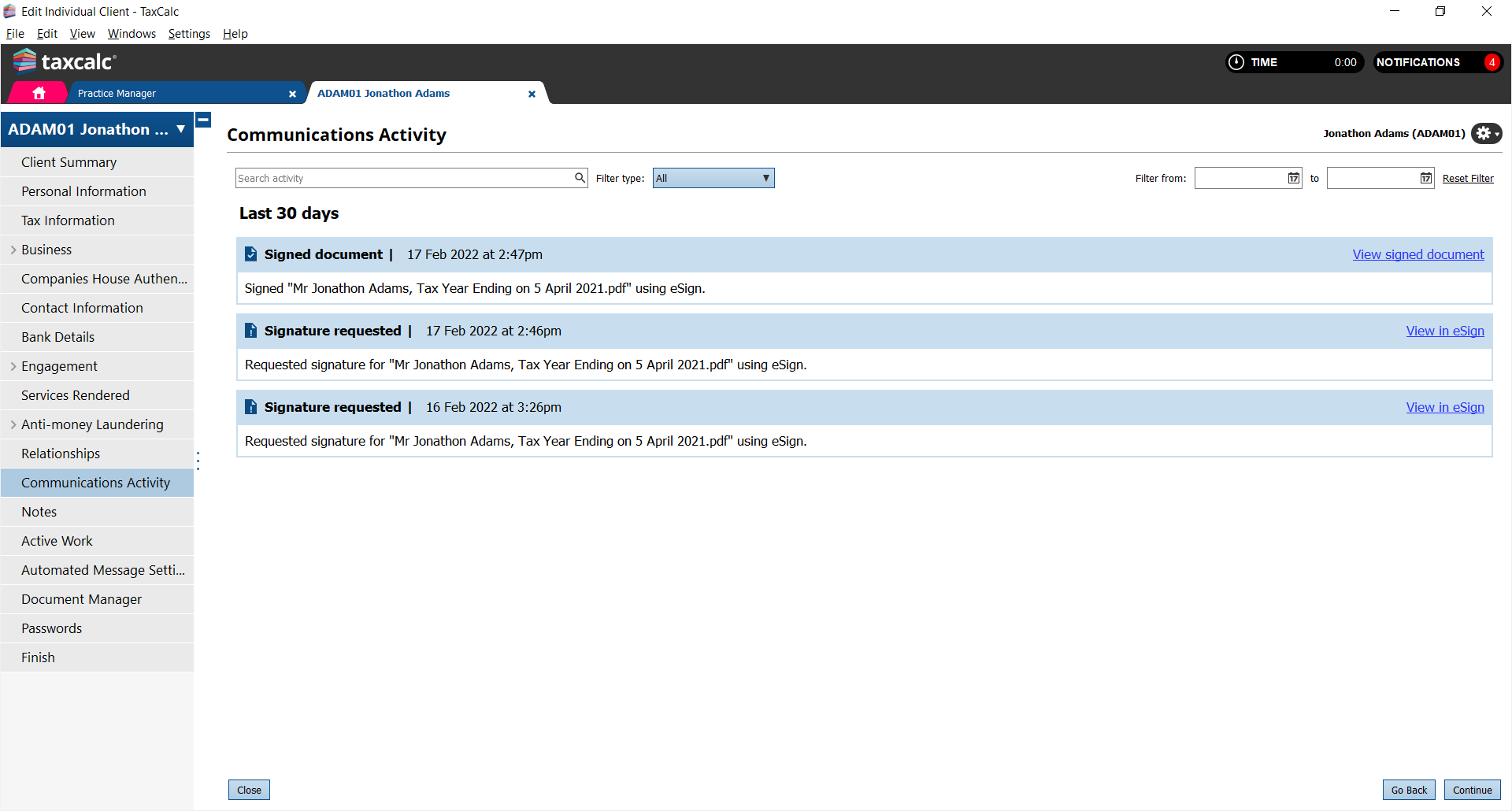Open Document Manager in the sidebar
The image size is (1512, 811).
[x=81, y=599]
